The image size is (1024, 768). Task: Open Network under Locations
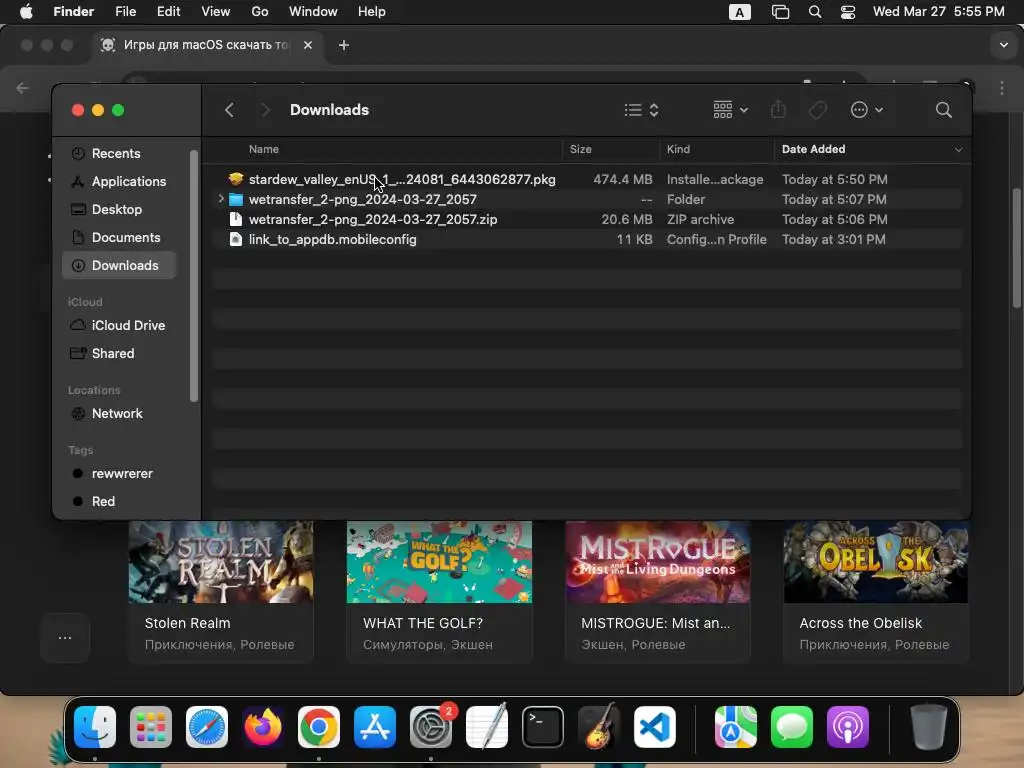click(x=117, y=413)
